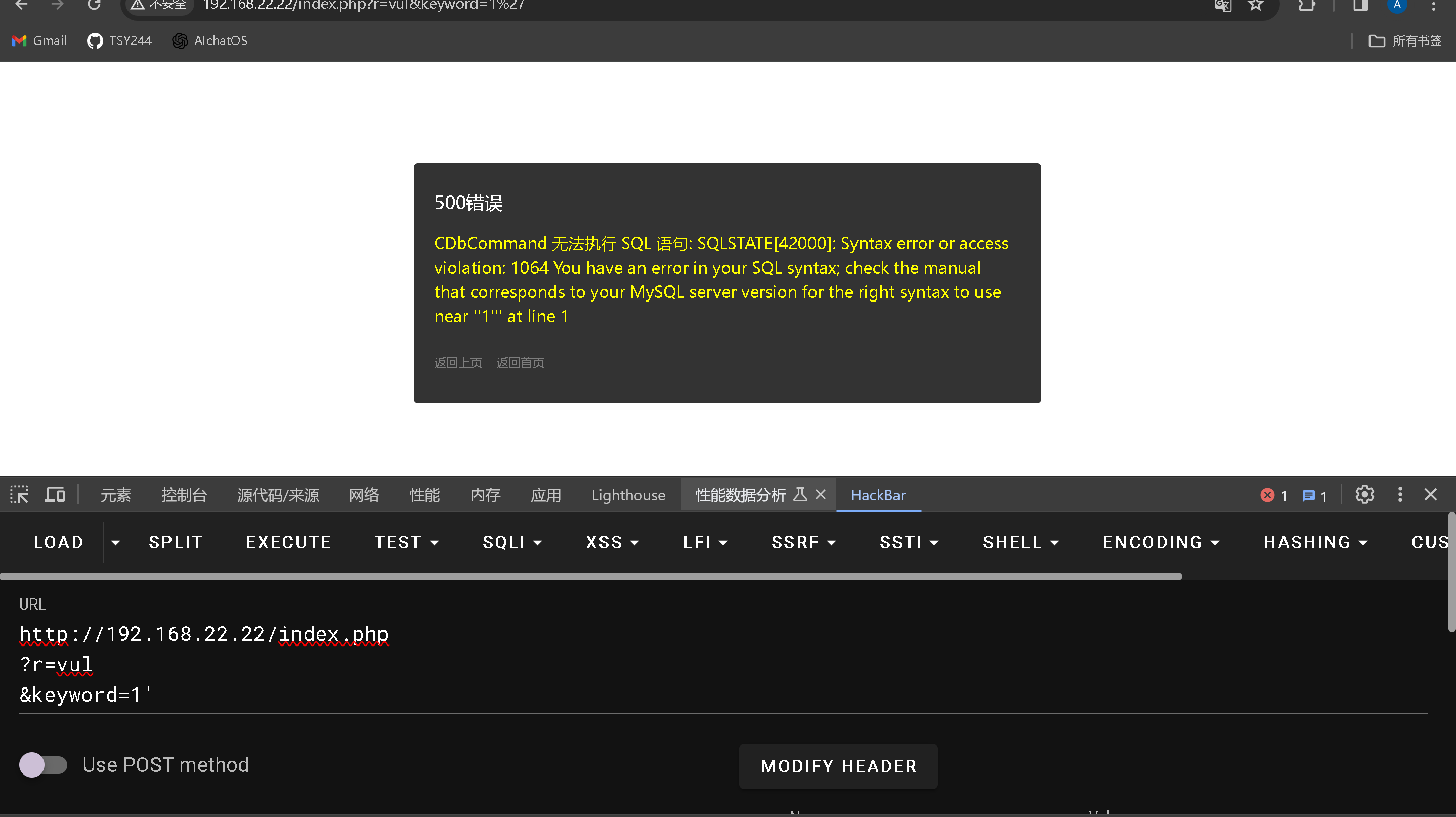Open the TSY244 GitHub bookmark

click(x=119, y=40)
